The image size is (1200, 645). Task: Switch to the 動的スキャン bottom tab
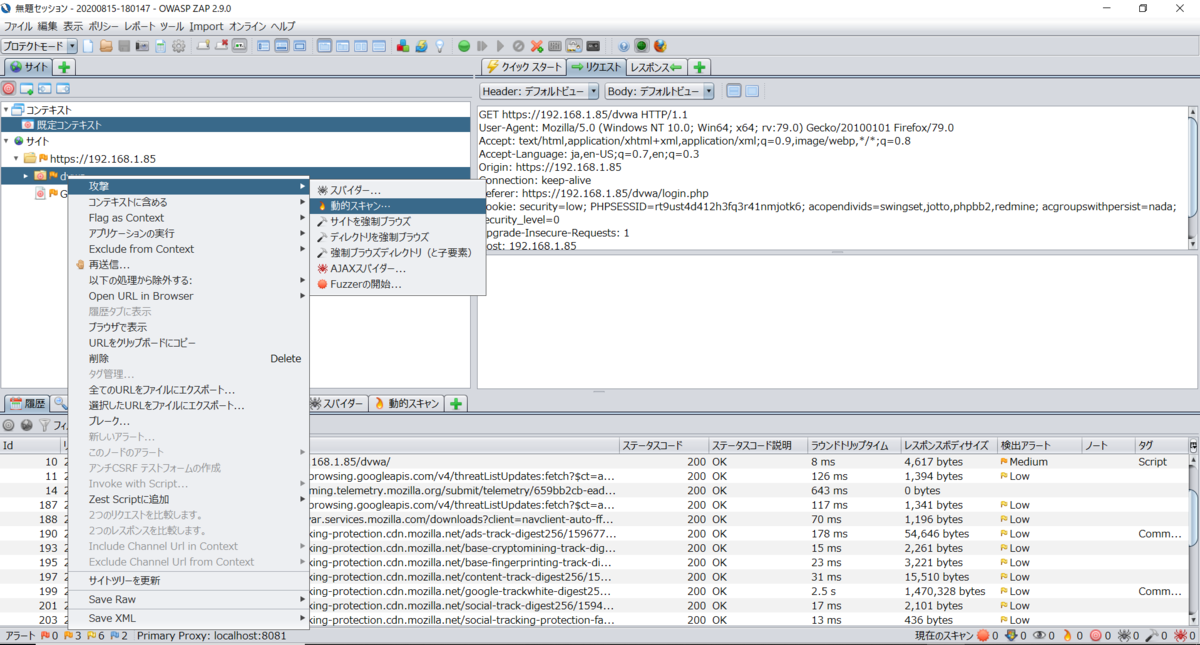(406, 404)
